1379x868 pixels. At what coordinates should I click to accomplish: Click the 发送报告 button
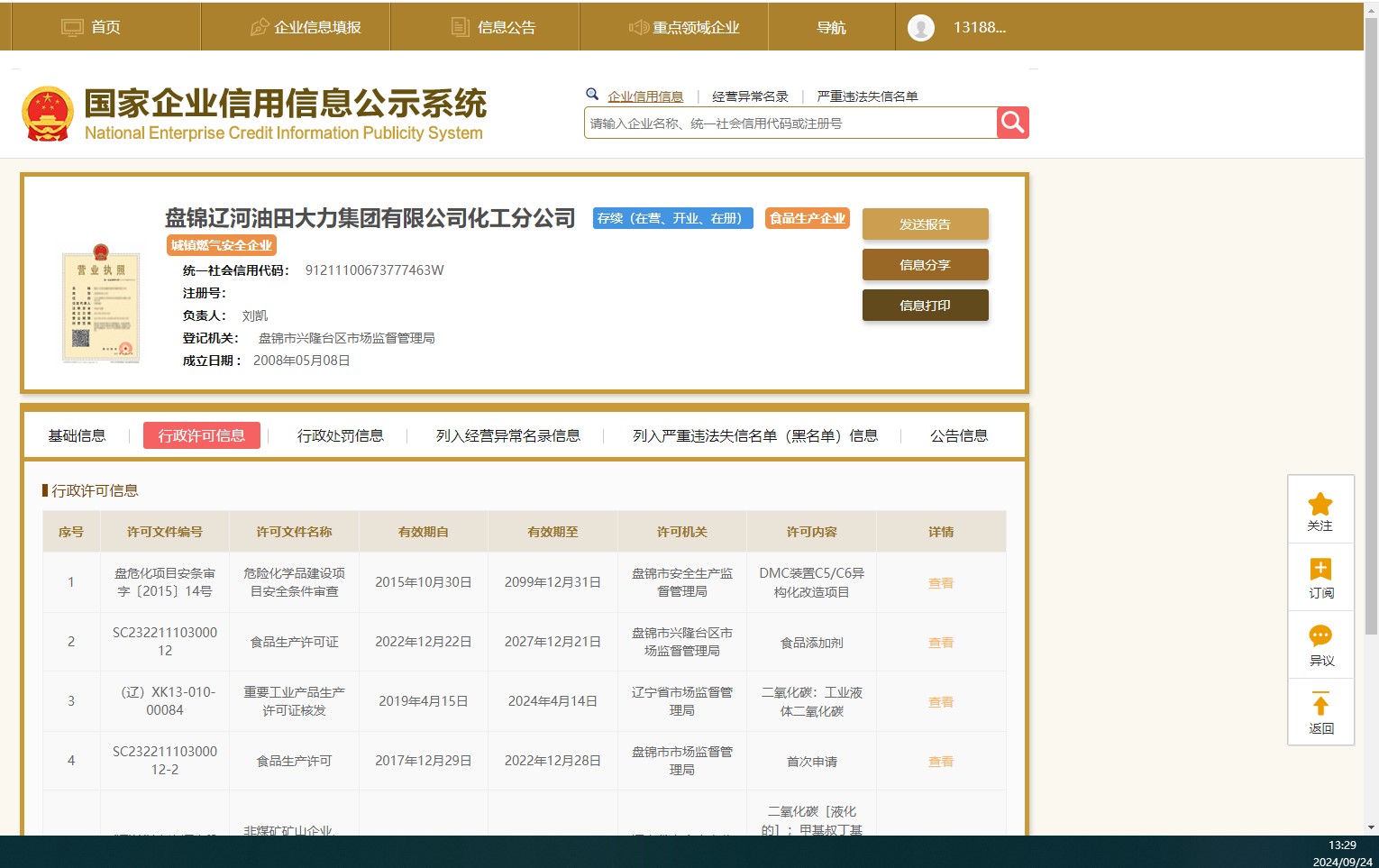tap(925, 224)
